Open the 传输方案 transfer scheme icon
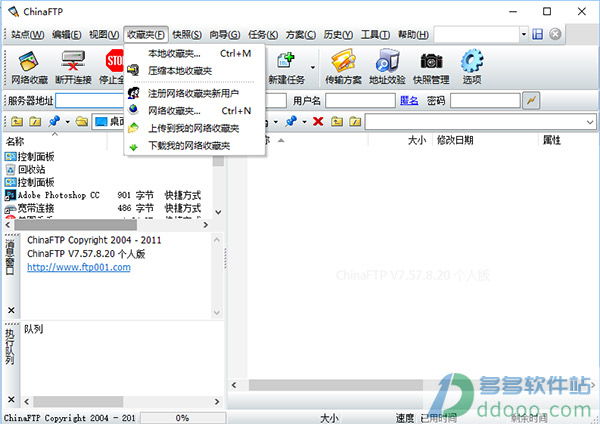Image resolution: width=600 pixels, height=424 pixels. pos(343,67)
